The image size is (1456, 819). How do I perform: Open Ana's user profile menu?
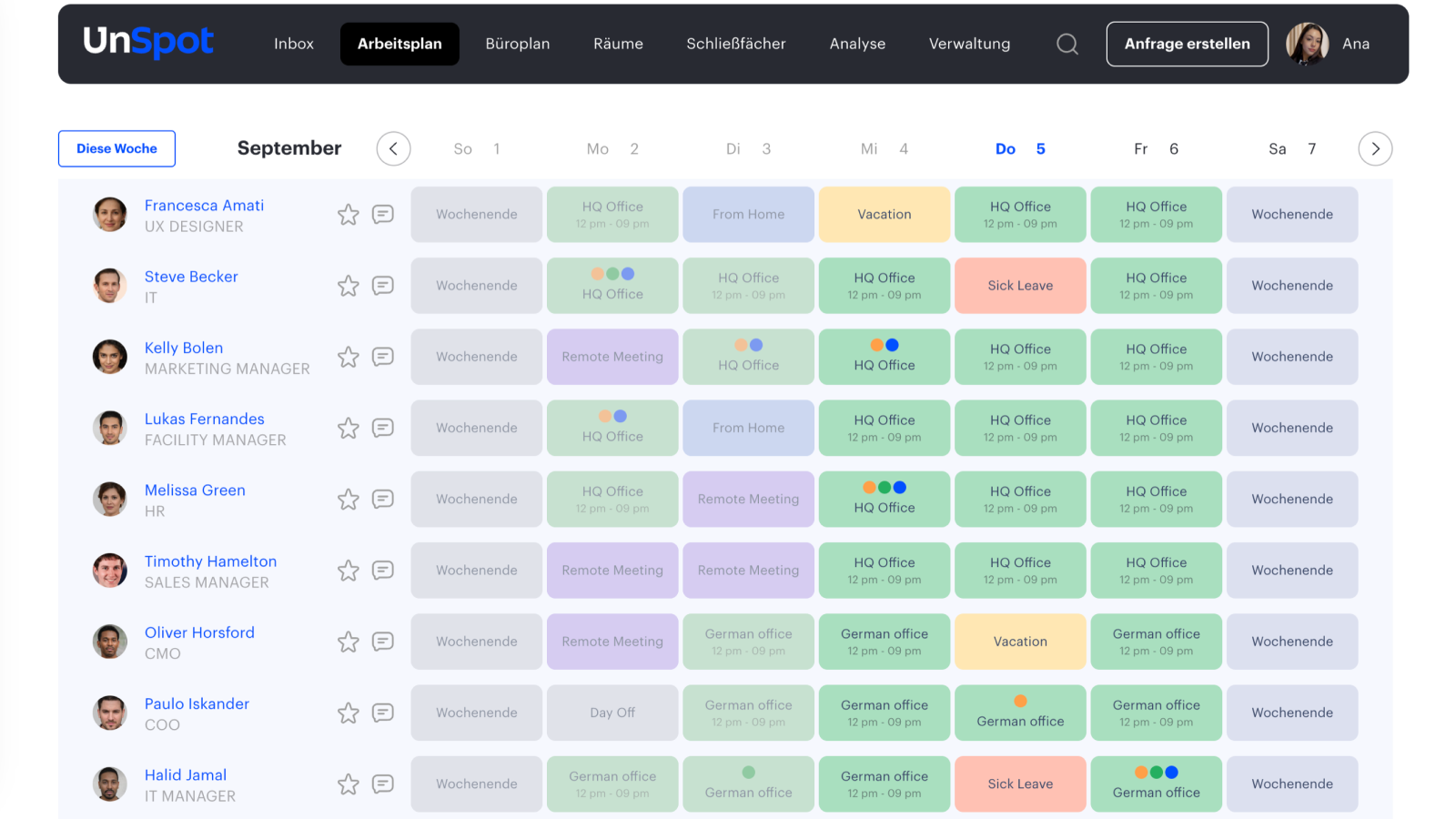click(x=1328, y=44)
